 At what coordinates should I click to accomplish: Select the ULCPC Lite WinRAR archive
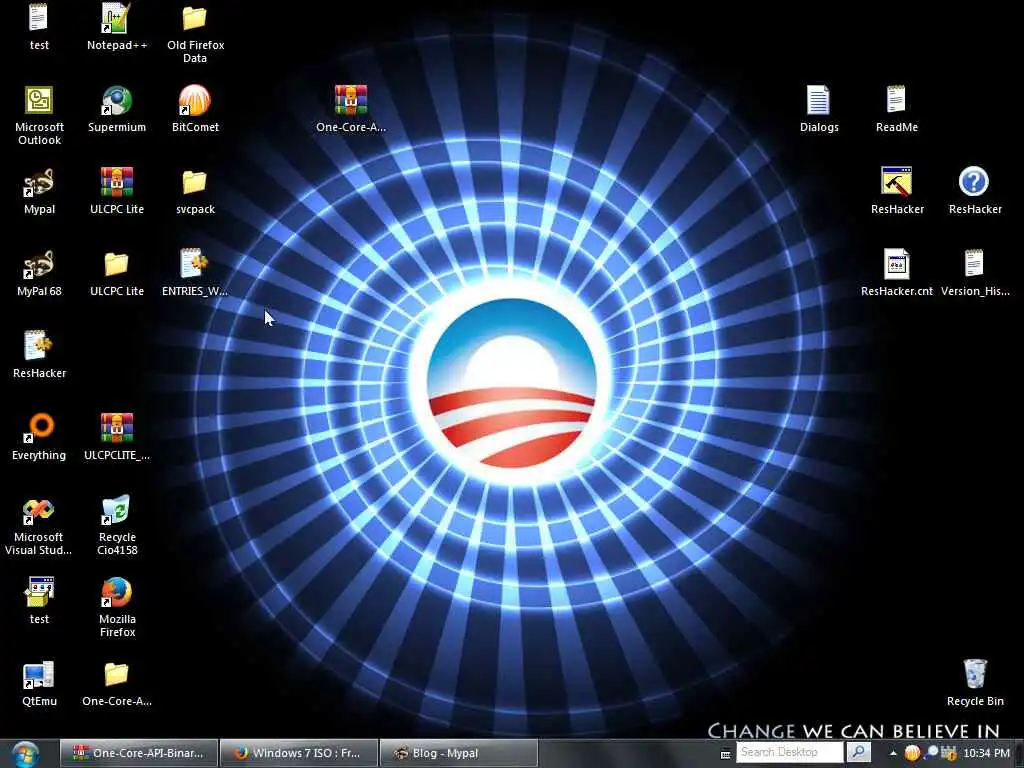[x=117, y=183]
